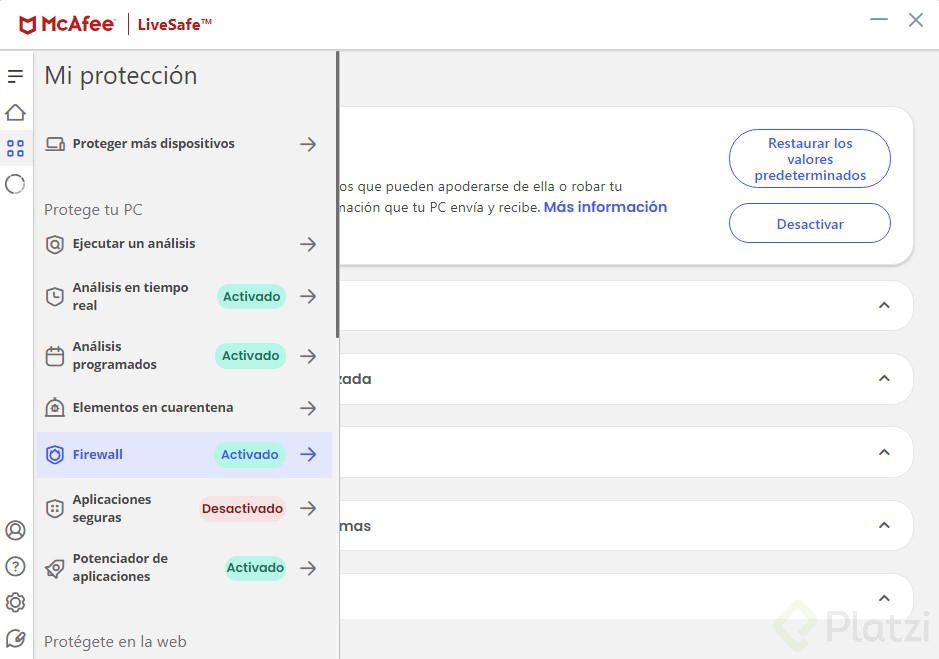Click the McAfee LiveSafe logo

[x=115, y=24]
